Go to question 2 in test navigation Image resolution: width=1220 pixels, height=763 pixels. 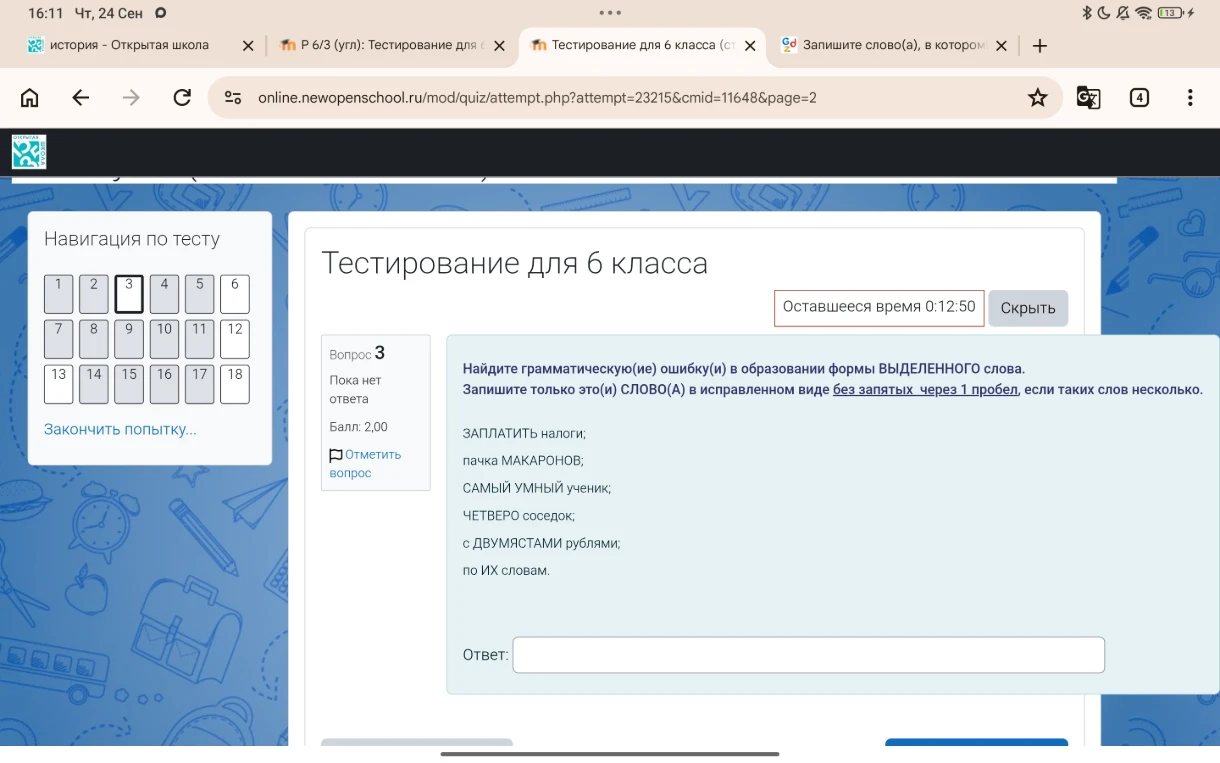pyautogui.click(x=94, y=294)
